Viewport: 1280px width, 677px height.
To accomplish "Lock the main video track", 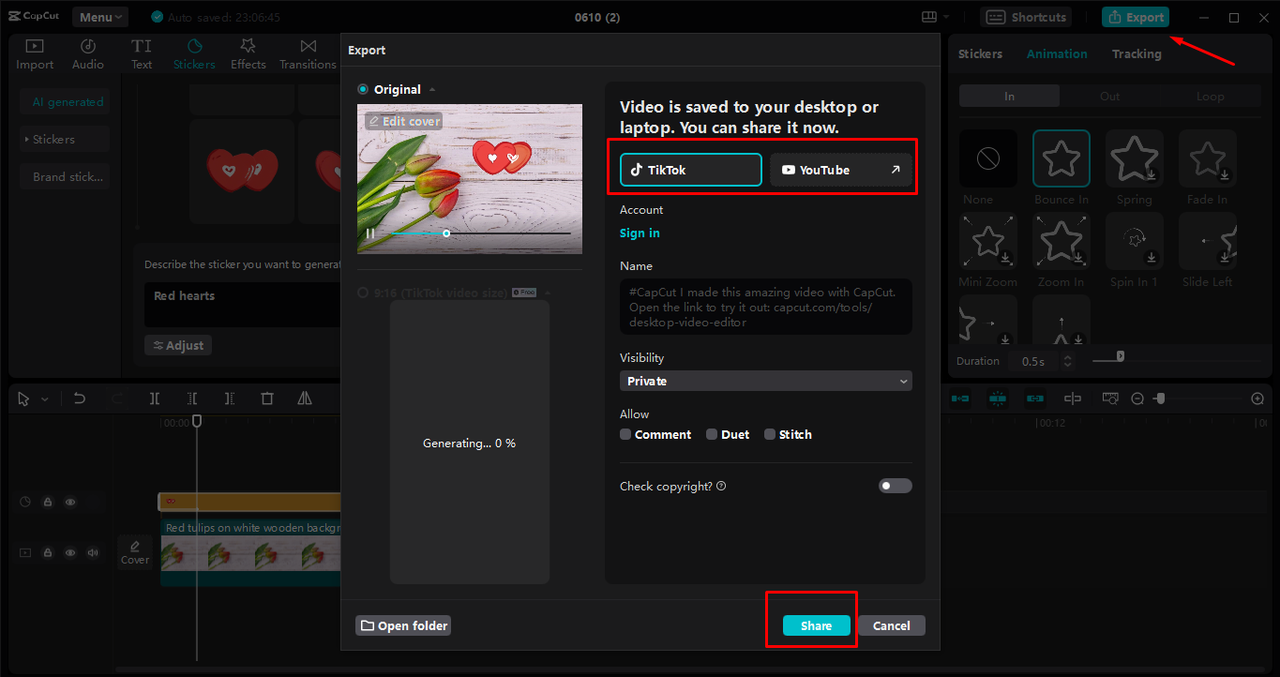I will point(47,552).
